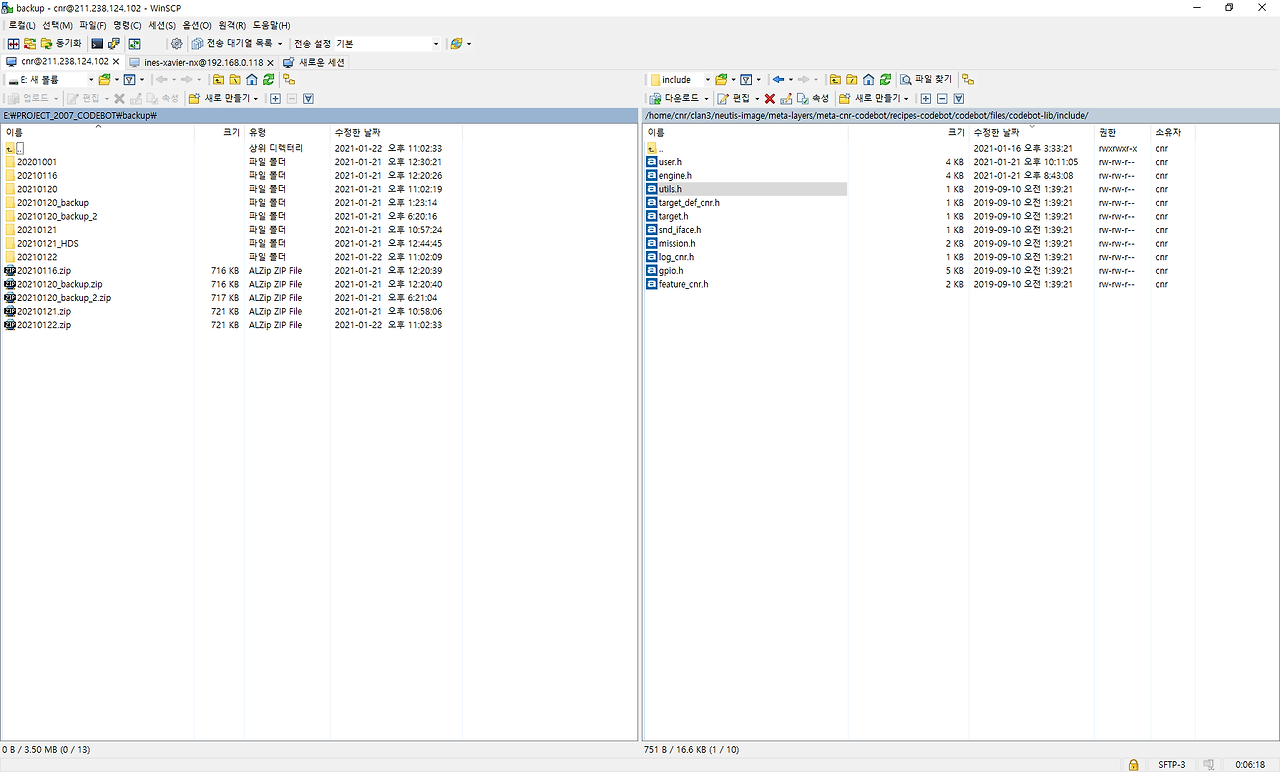Open the 로컬(L) menu
This screenshot has height=772, width=1280.
click(22, 25)
